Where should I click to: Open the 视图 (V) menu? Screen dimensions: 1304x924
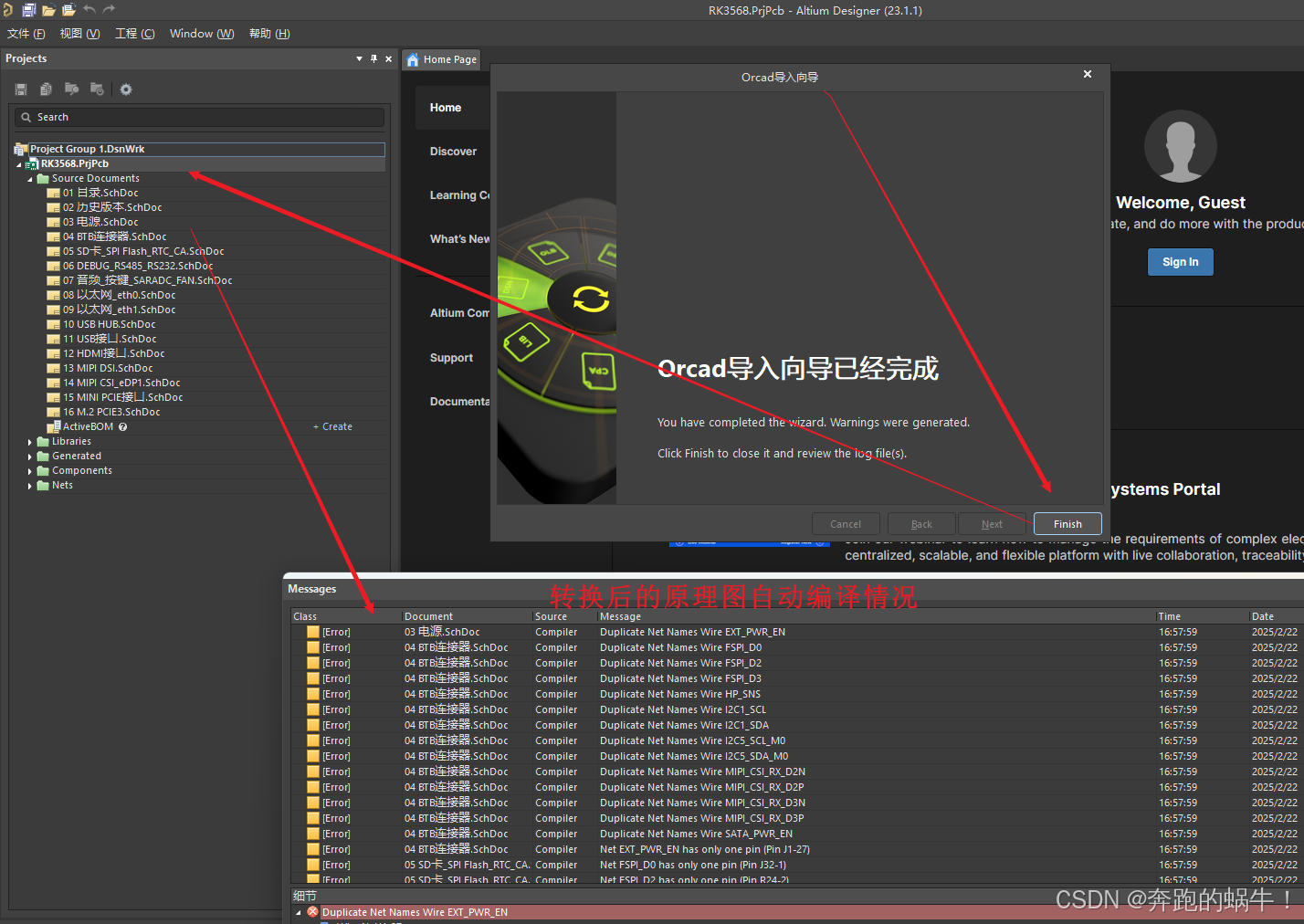[x=79, y=34]
